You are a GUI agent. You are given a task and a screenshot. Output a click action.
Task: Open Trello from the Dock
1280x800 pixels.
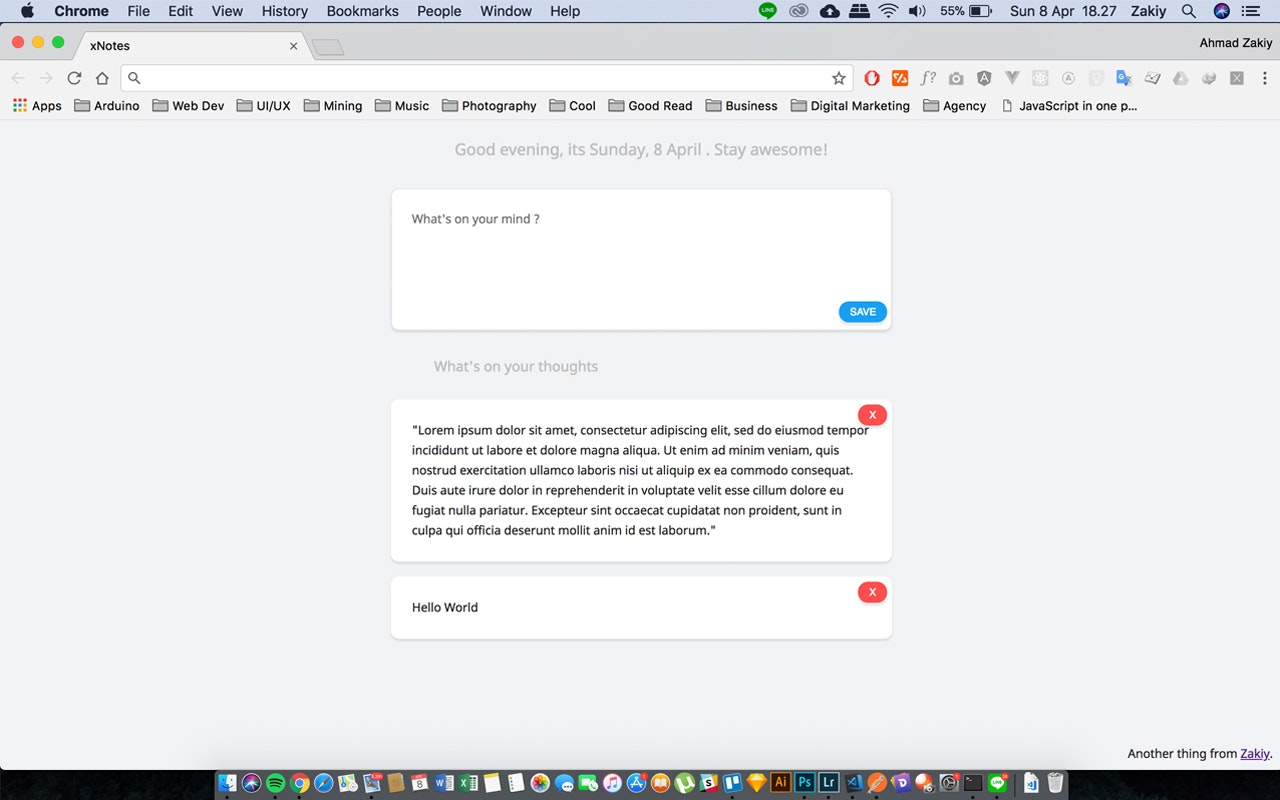point(733,783)
